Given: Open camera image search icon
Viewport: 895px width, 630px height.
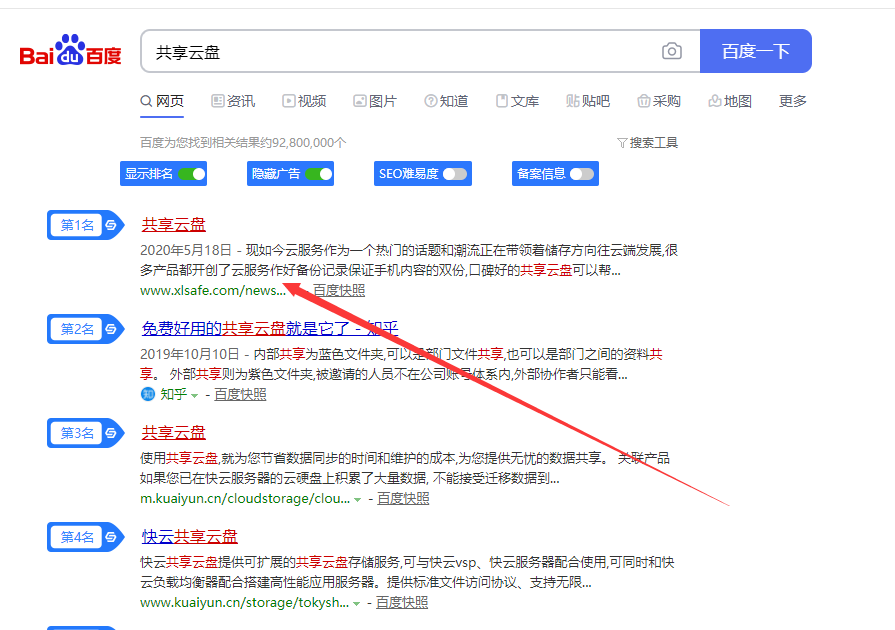Looking at the screenshot, I should pyautogui.click(x=672, y=51).
